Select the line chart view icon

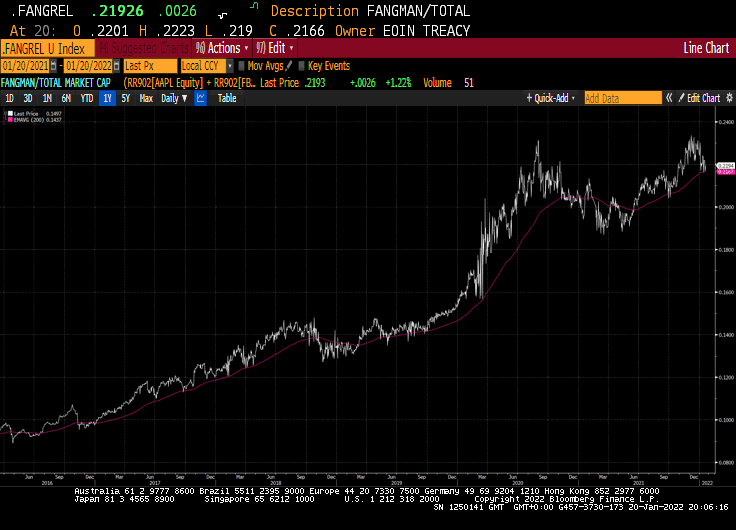tap(200, 98)
